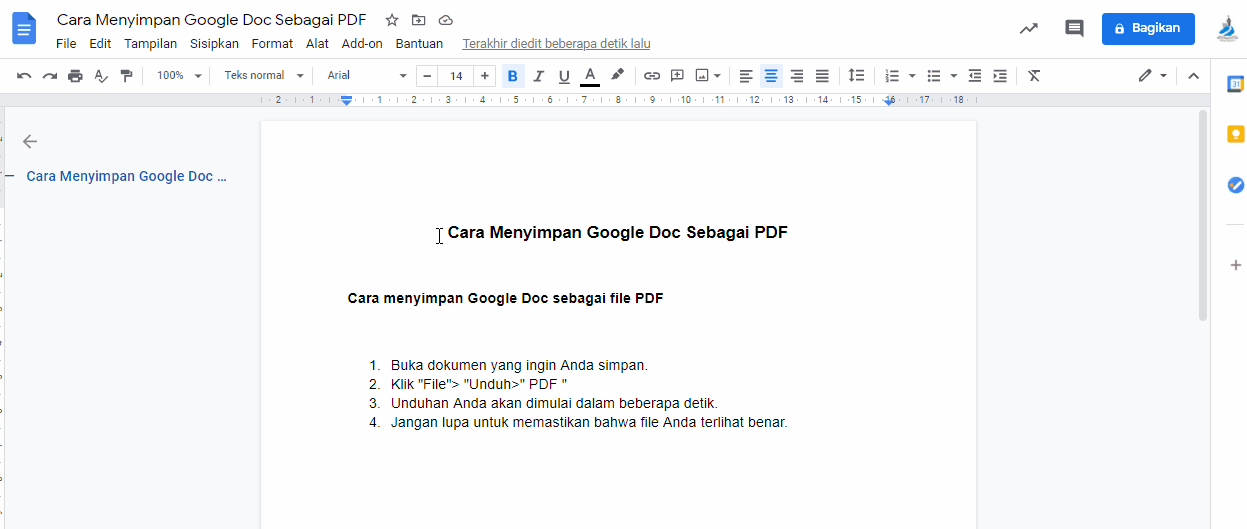1247x529 pixels.
Task: Open the Alat menu
Action: pyautogui.click(x=317, y=44)
